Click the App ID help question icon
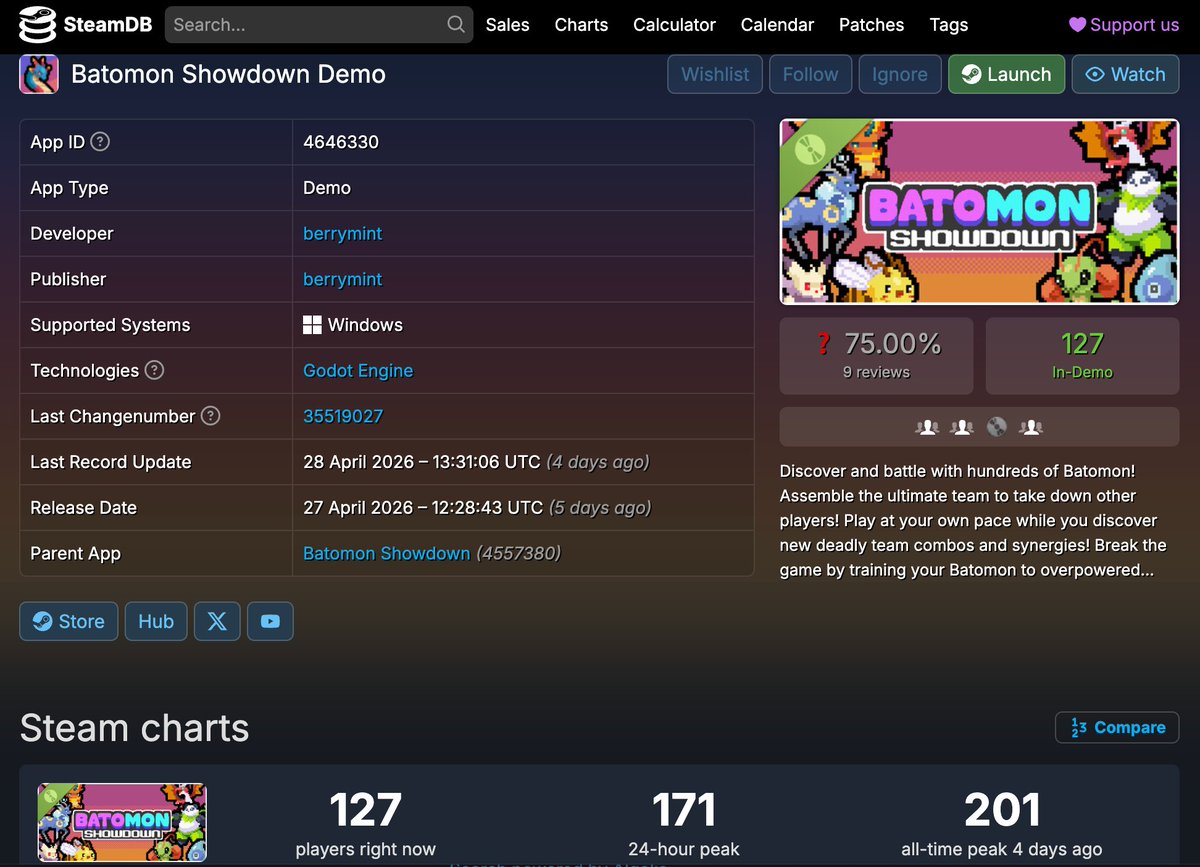Viewport: 1200px width, 867px height. [x=100, y=142]
